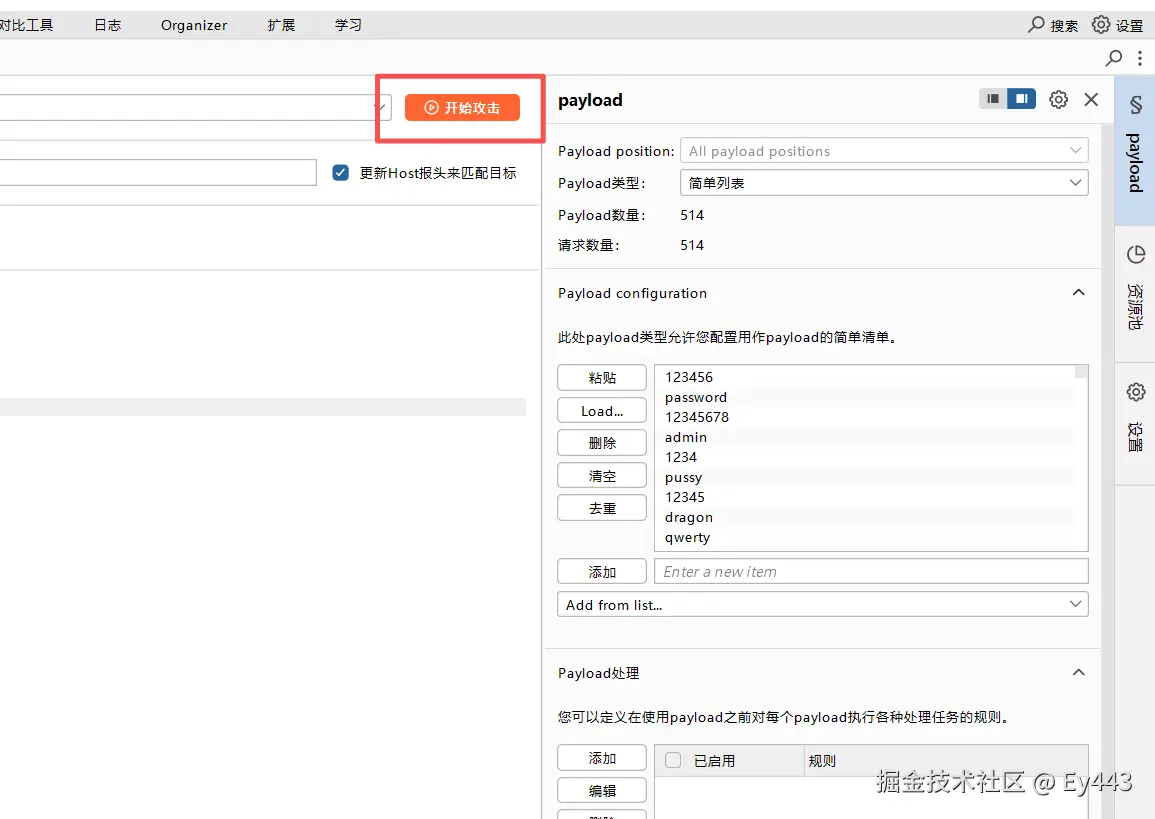Select payload entry dragon

pyautogui.click(x=689, y=518)
